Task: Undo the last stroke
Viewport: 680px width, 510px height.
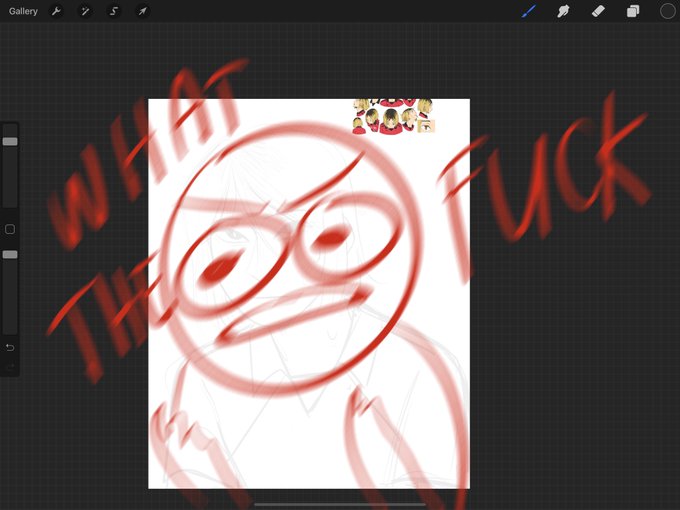Action: pos(10,347)
